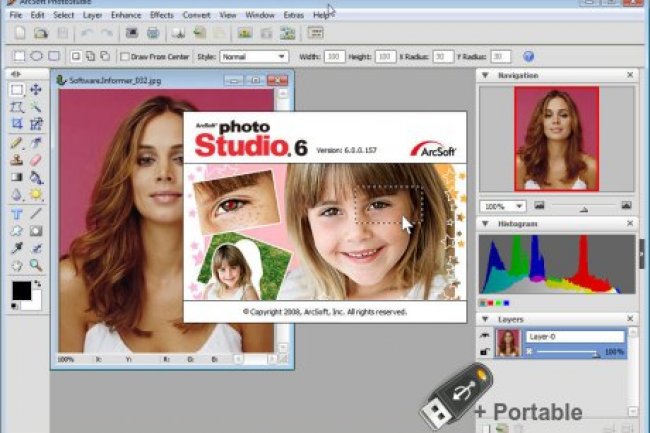Image resolution: width=650 pixels, height=433 pixels.
Task: Toggle the lock on Layer-0
Action: pyautogui.click(x=485, y=352)
